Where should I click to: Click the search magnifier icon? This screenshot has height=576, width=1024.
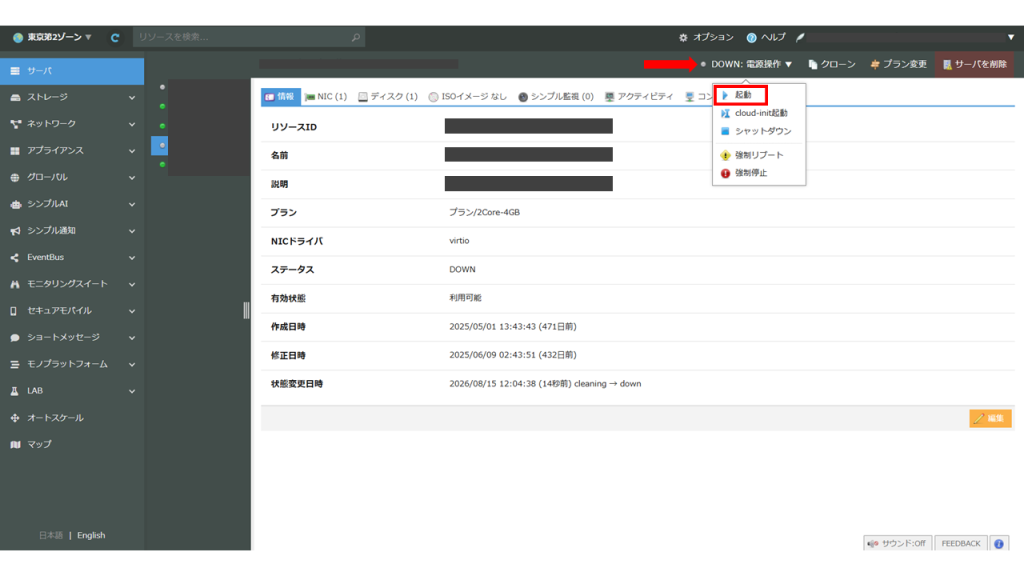click(x=355, y=37)
